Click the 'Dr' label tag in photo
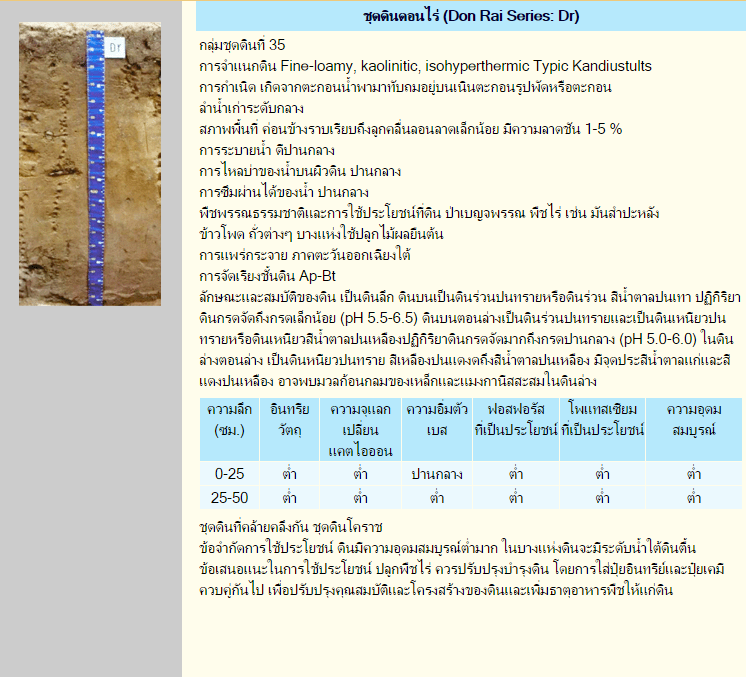Viewport: 746px width, 677px height. tap(115, 47)
